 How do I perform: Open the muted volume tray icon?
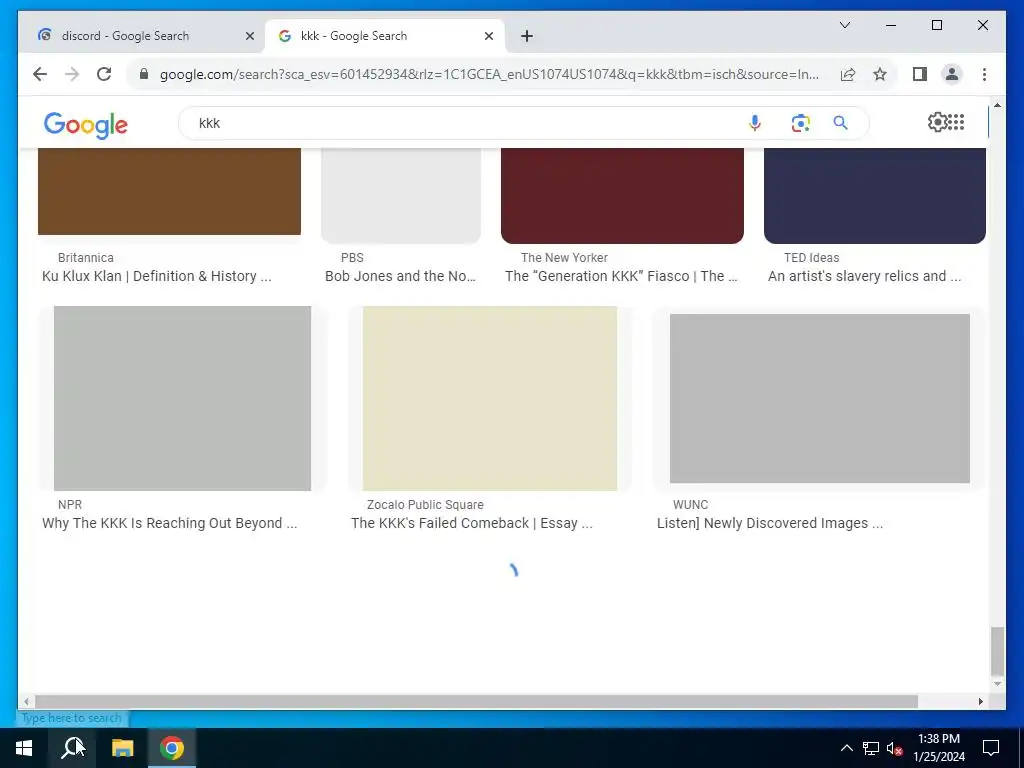(x=895, y=748)
